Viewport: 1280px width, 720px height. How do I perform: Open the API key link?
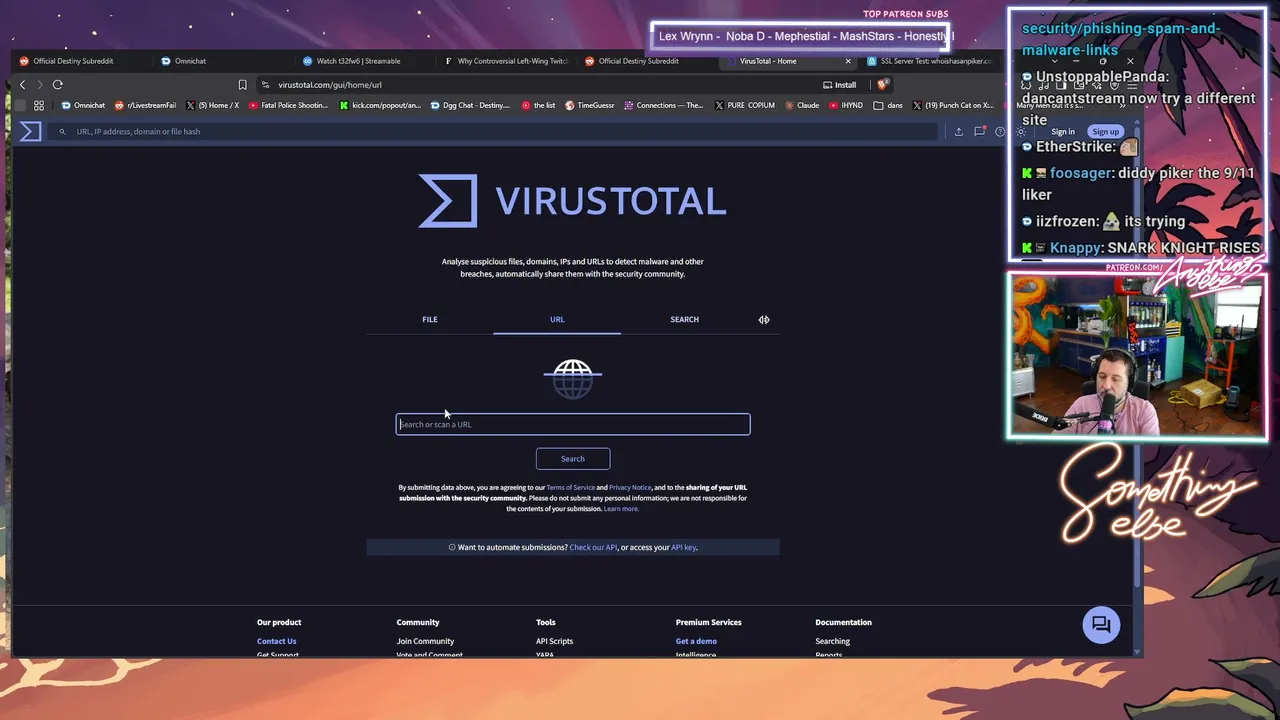[684, 548]
